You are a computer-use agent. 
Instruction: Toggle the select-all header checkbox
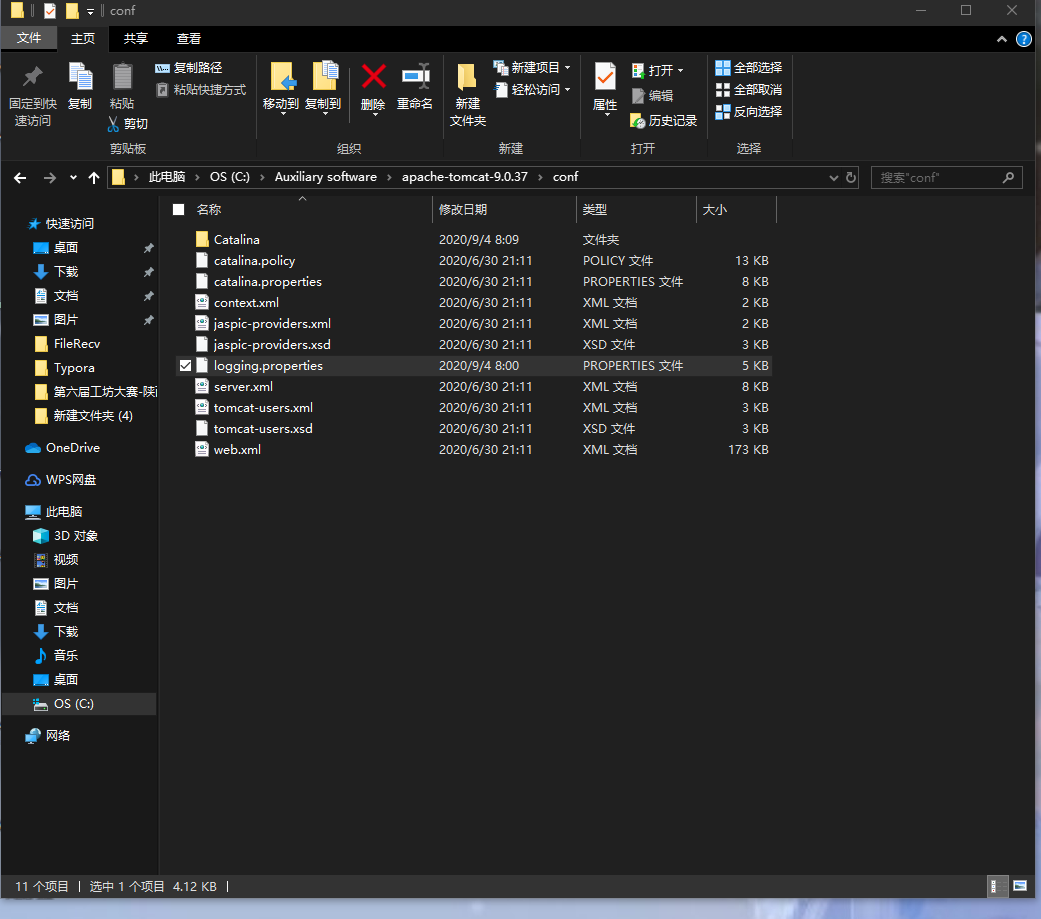[x=179, y=210]
